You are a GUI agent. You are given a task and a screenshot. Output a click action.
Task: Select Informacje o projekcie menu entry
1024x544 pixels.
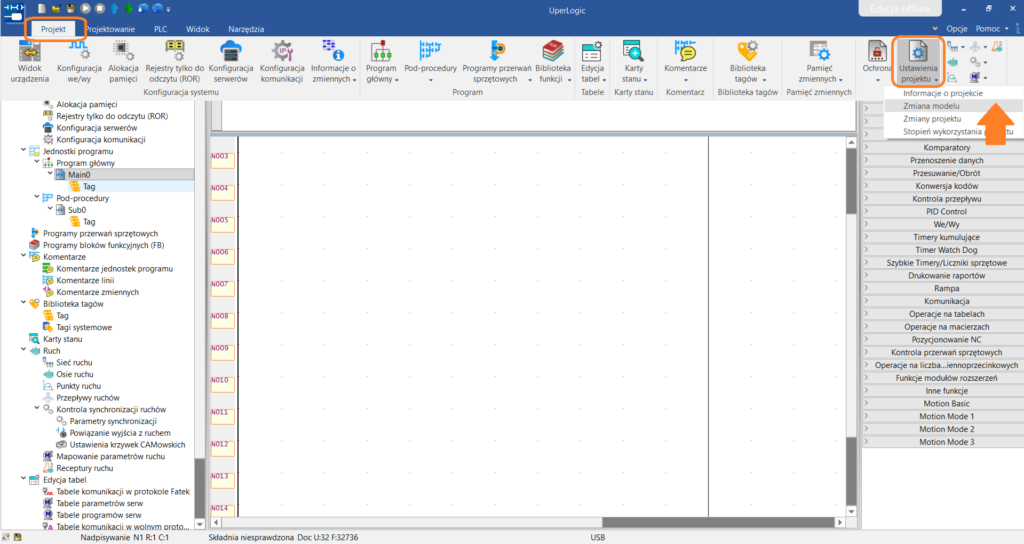tap(943, 93)
